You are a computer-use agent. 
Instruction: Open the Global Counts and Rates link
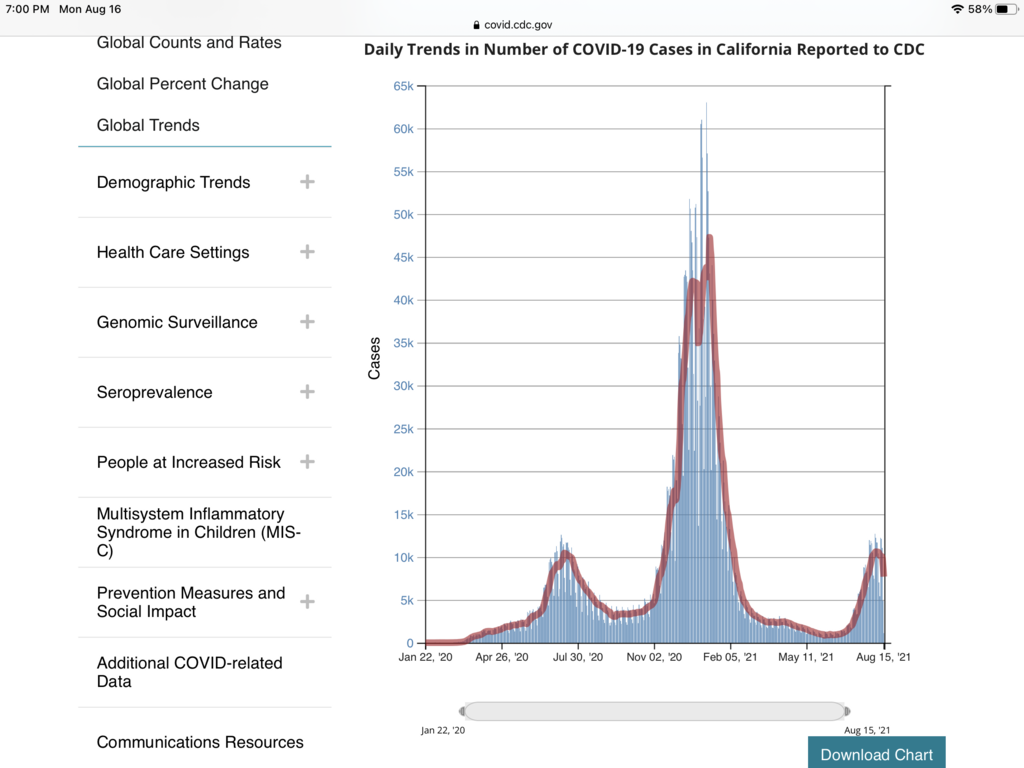click(x=189, y=43)
